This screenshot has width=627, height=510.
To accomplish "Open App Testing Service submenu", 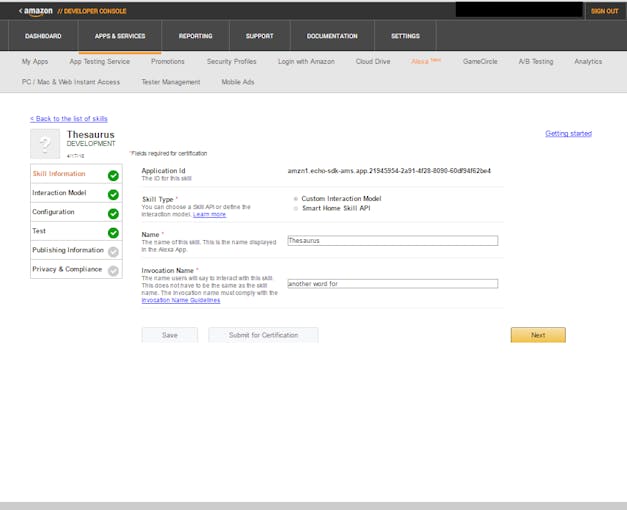I will click(100, 62).
